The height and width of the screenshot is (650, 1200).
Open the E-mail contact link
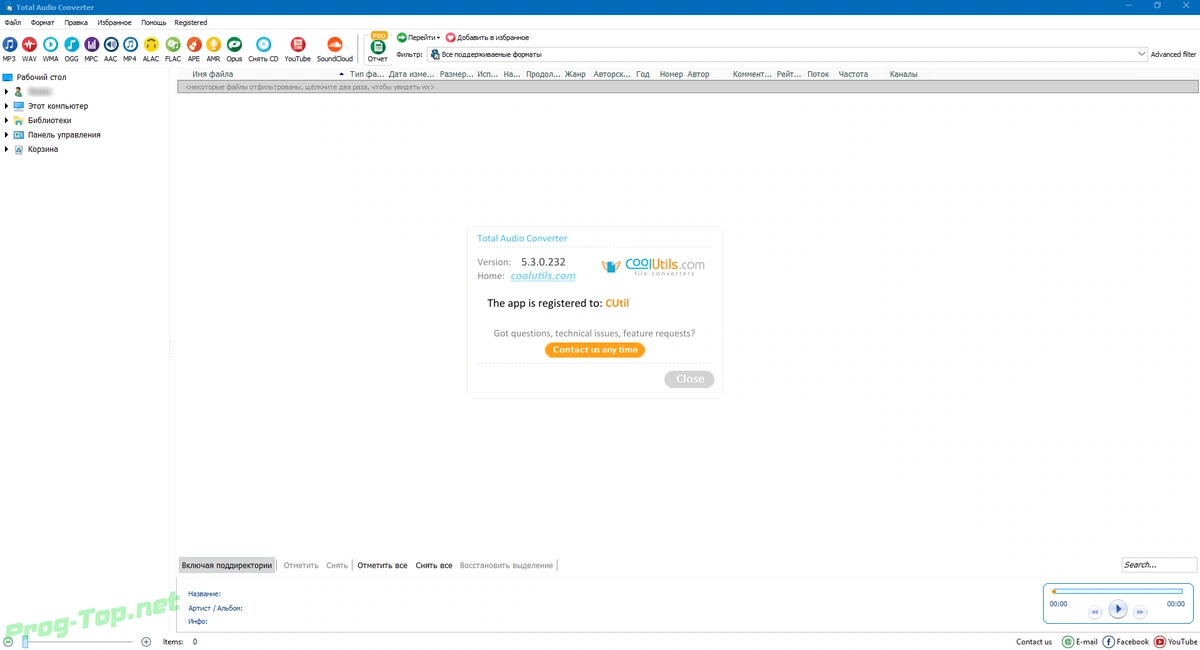1080,642
